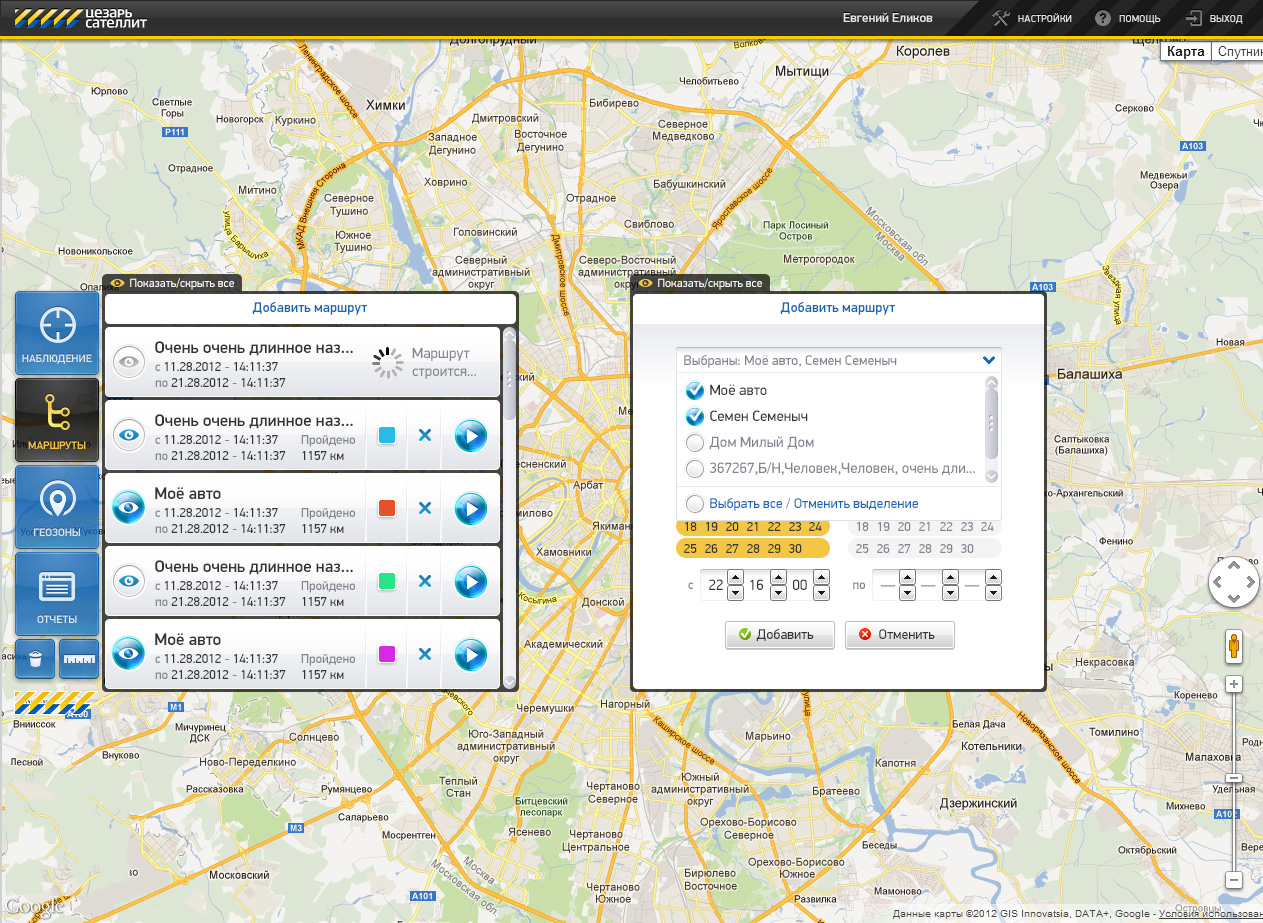Screen dimensions: 1263x923
Task: Select day 27 in the yellow calendar
Action: tap(732, 548)
